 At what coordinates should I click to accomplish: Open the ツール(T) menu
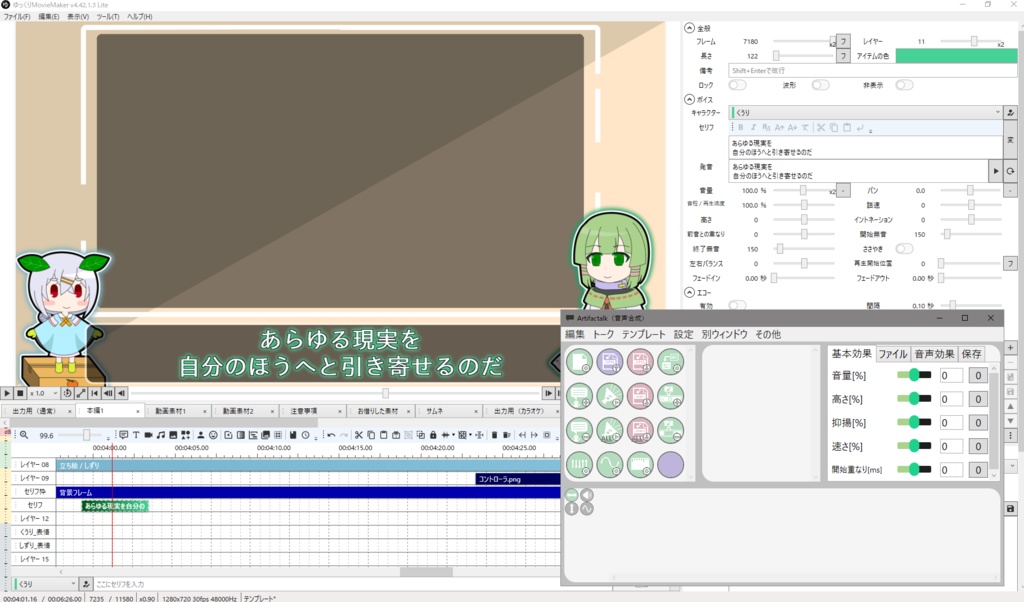coord(108,16)
